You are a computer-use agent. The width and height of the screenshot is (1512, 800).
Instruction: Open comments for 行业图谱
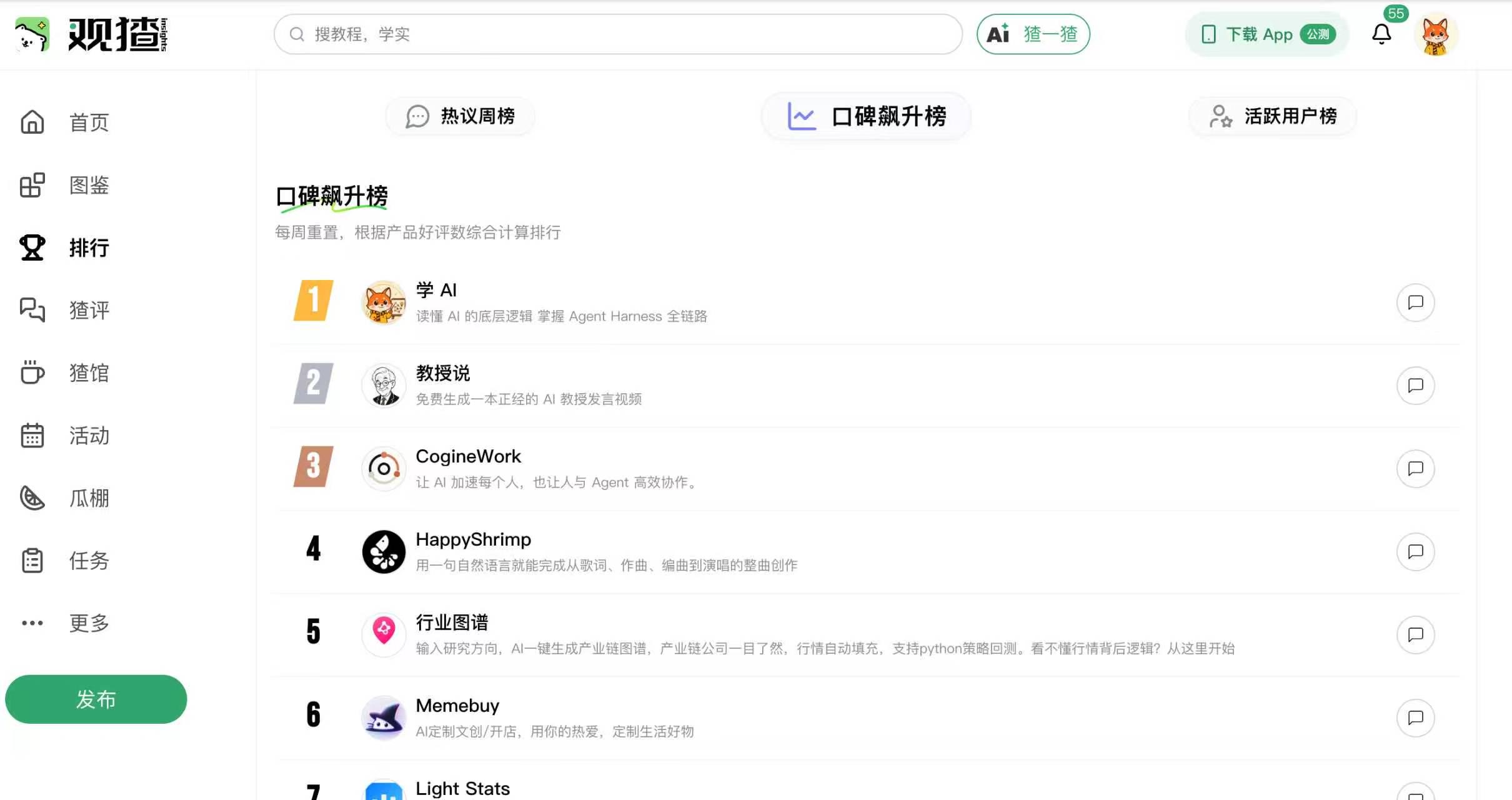1415,635
